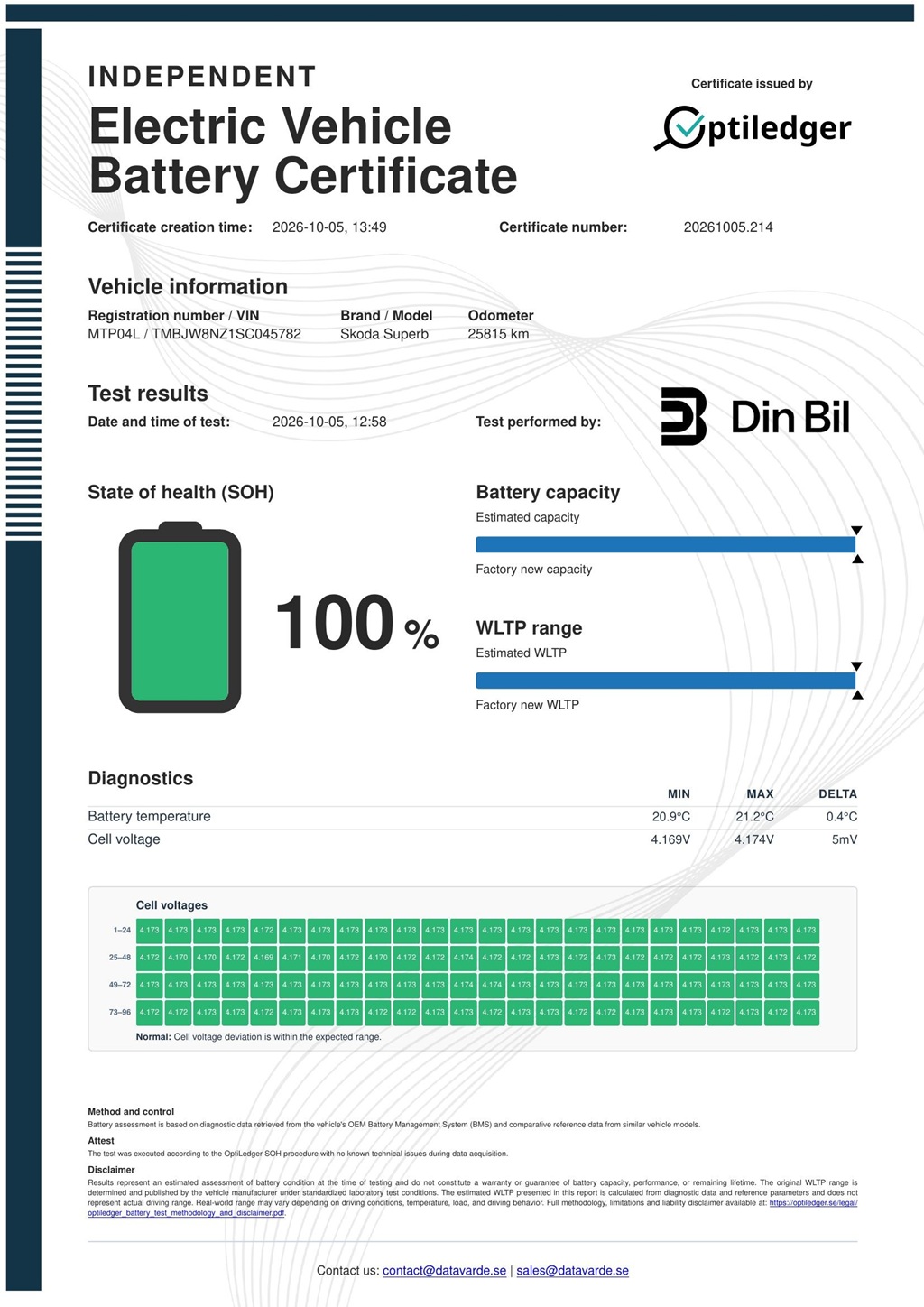Screen dimensions: 924x1307
Task: Click the Optiledger magnifier checkmark logo icon
Action: [679, 128]
